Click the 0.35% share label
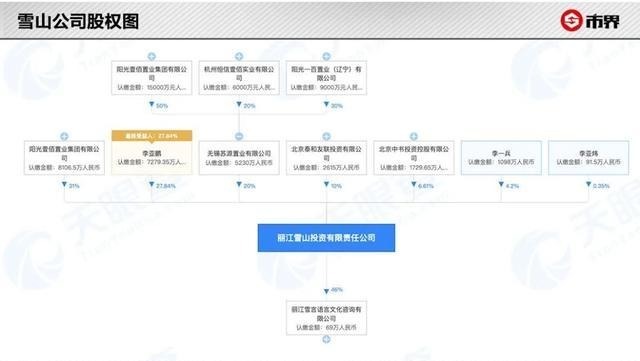This screenshot has width=640, height=361. 601,186
